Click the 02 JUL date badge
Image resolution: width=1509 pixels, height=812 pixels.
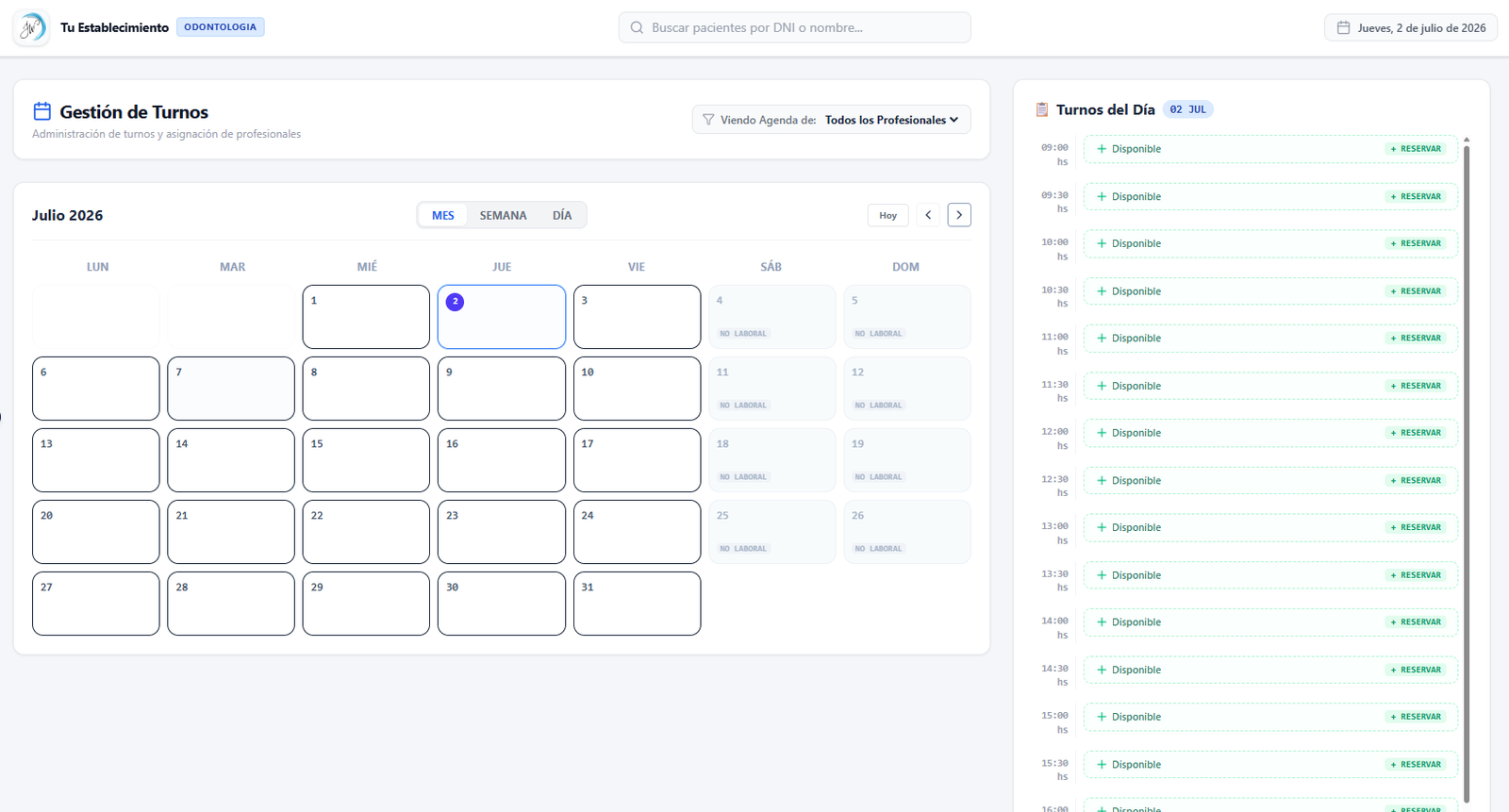pos(1188,109)
